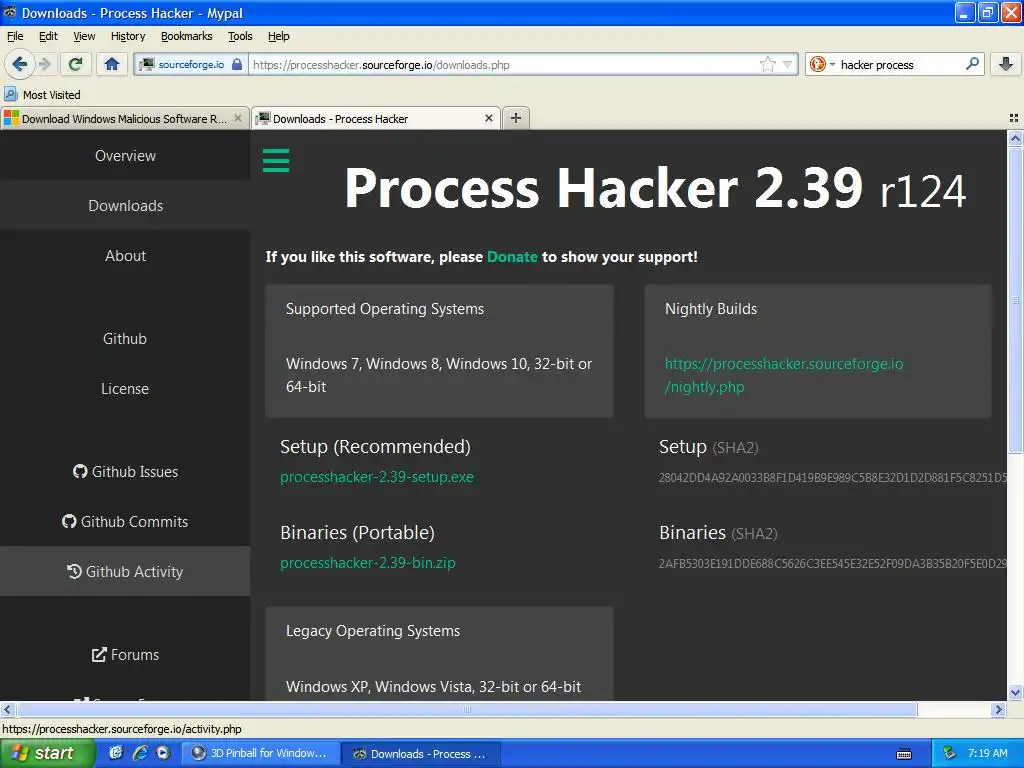Launch Internet Explorer from quick launch

140,753
